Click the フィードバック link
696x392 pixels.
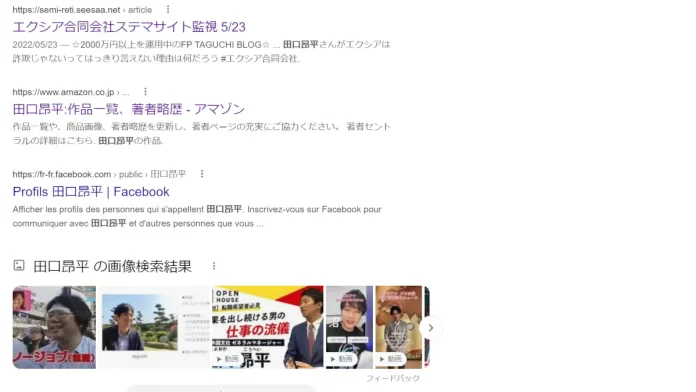(393, 378)
